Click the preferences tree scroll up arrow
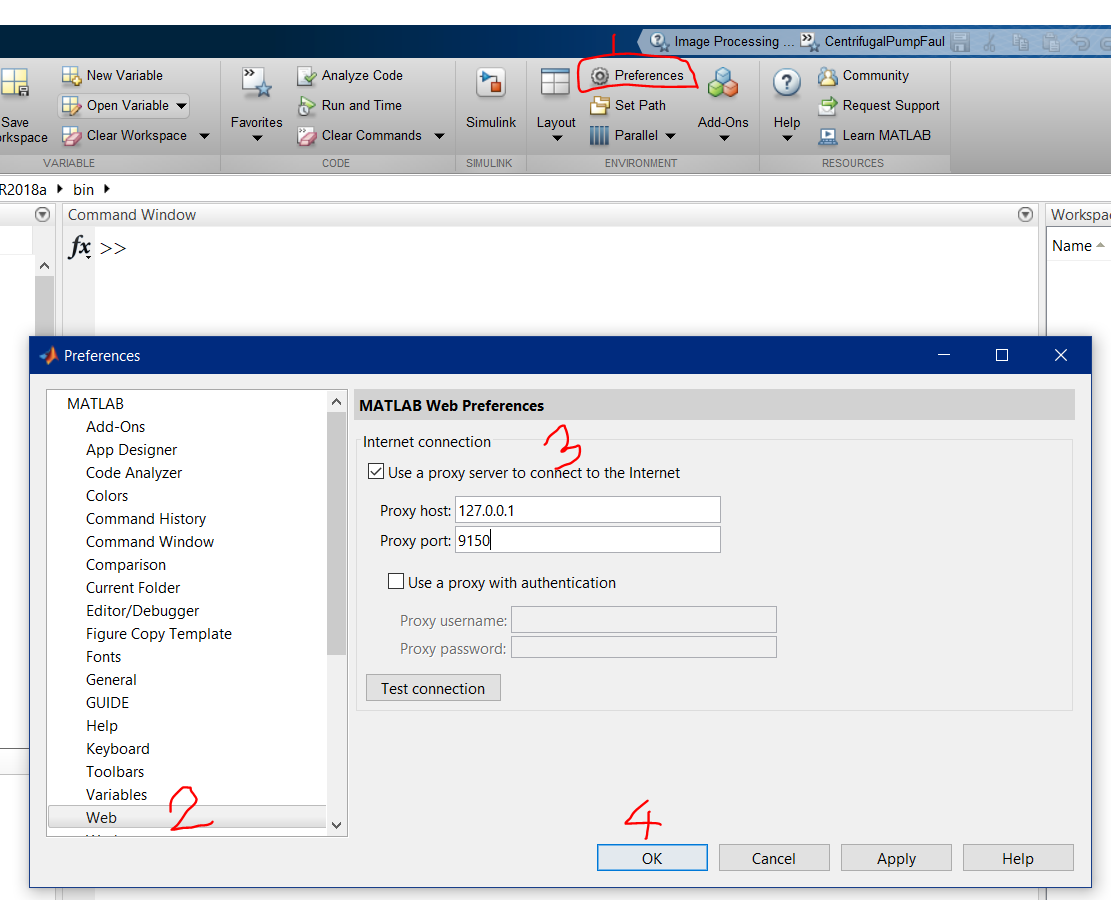1111x900 pixels. coord(337,402)
